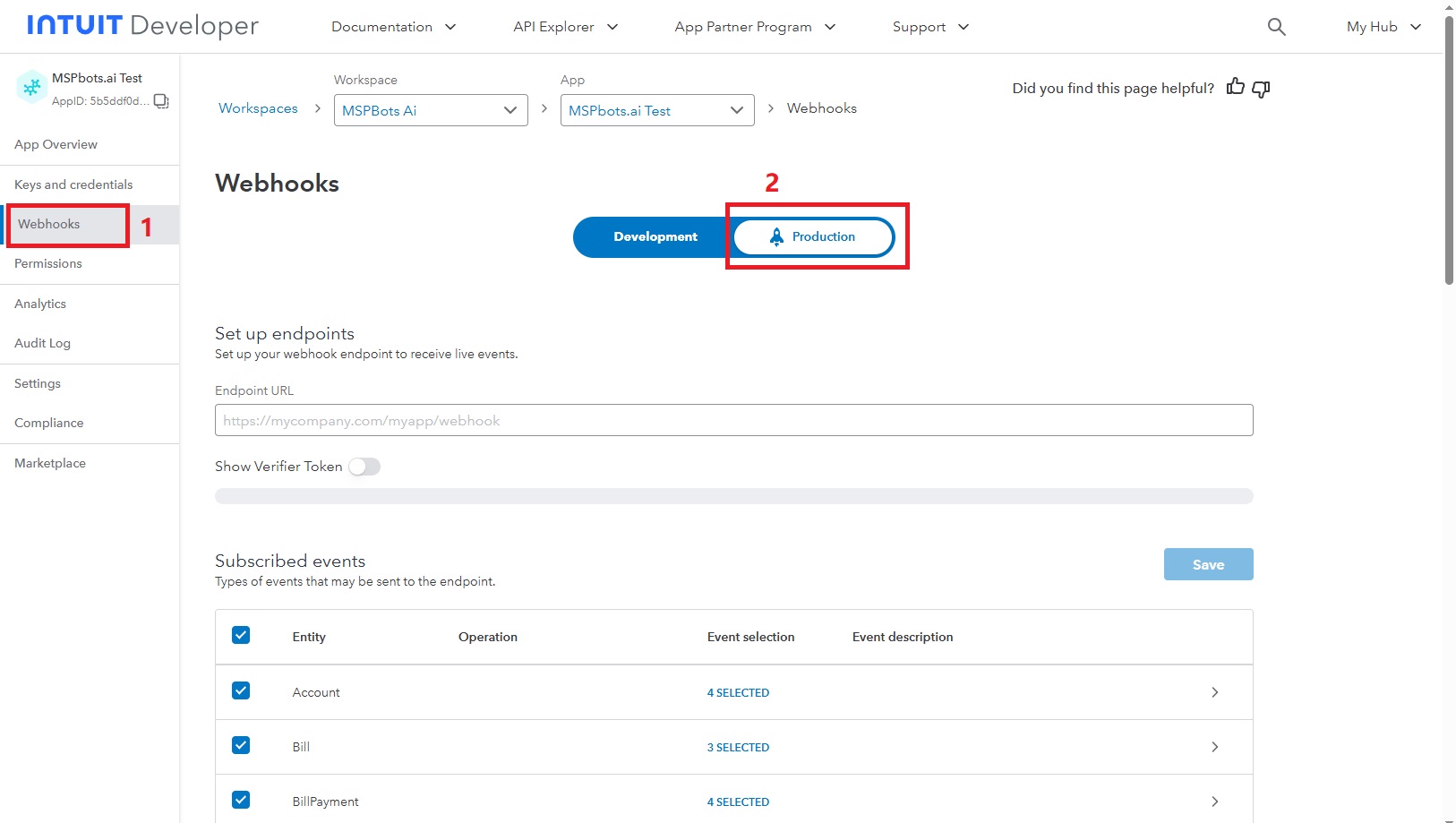
Task: Uncheck the Account entity checkbox
Action: (241, 691)
